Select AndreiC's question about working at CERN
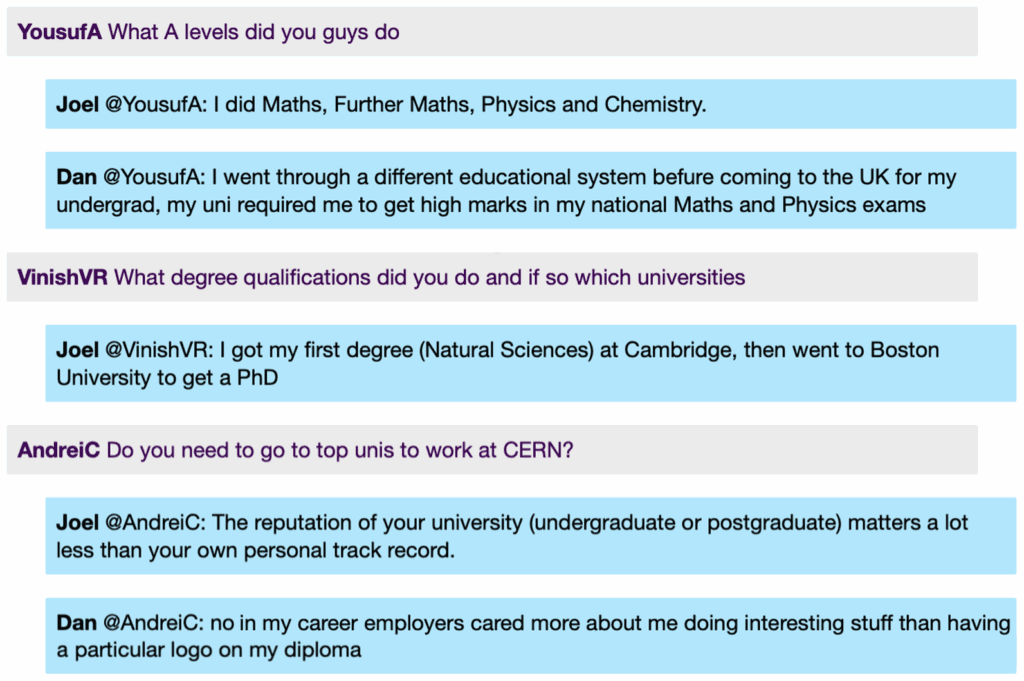The width and height of the screenshot is (1024, 681). tap(340, 450)
